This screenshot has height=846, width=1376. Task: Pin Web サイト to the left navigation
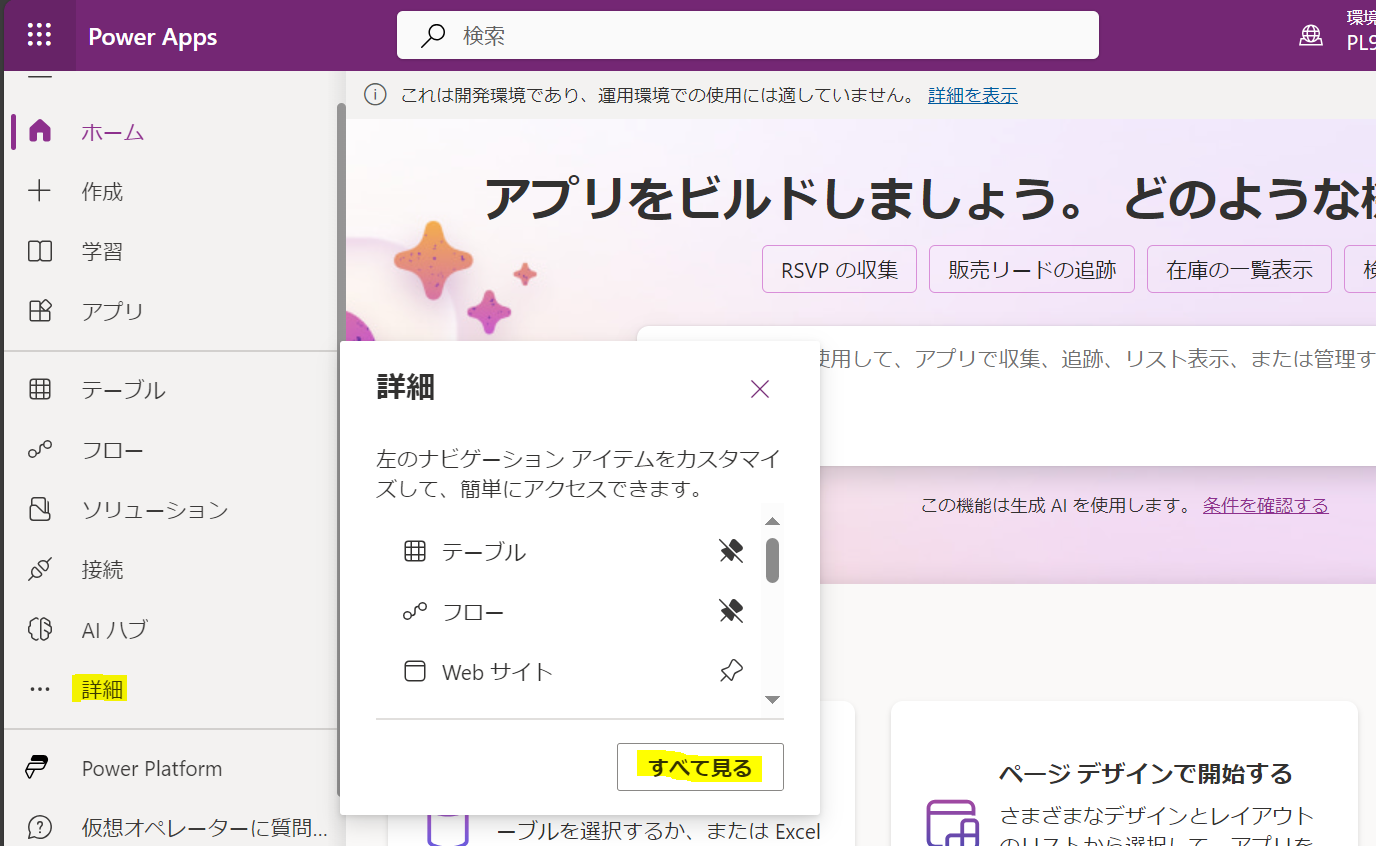pos(731,671)
